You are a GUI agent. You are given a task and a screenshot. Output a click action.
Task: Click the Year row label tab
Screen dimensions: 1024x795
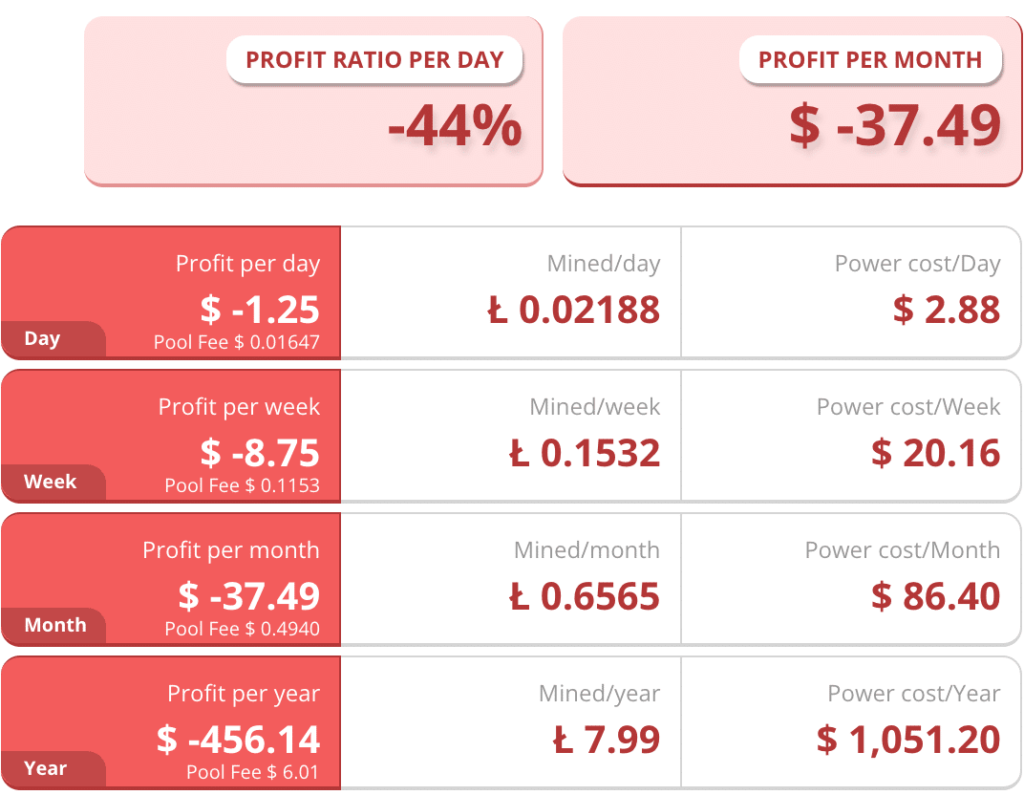45,768
